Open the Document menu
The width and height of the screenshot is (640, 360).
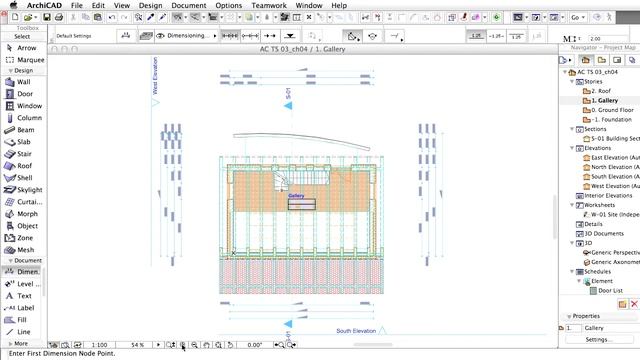(x=189, y=5)
